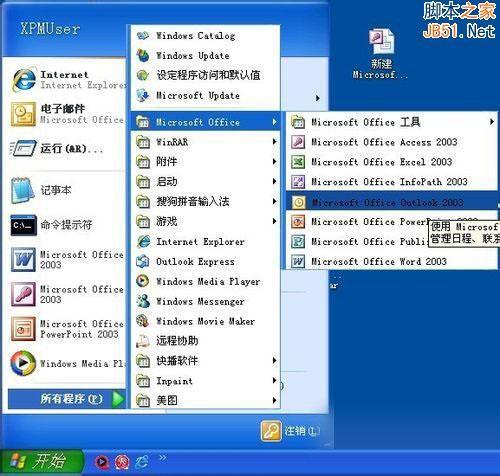Viewport: 500px width, 476px height.
Task: Open the 启动 programs folder
Action: (205, 182)
